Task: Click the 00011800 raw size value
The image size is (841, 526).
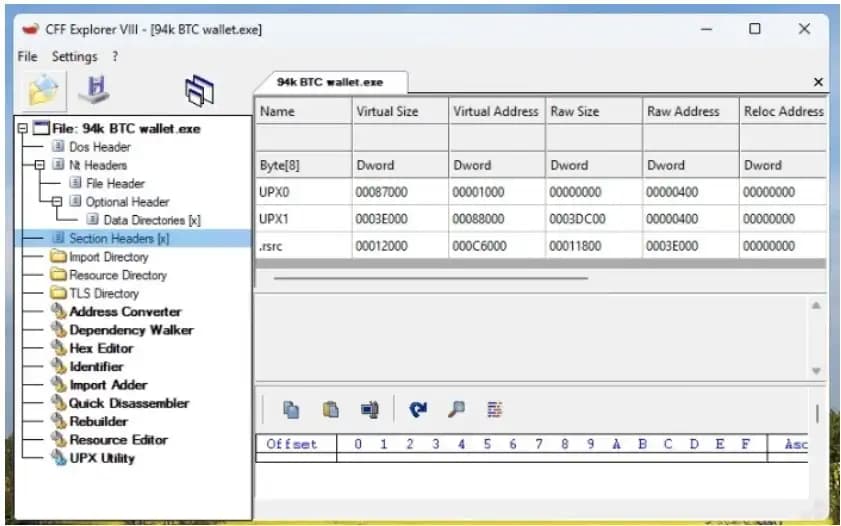Action: [x=575, y=246]
